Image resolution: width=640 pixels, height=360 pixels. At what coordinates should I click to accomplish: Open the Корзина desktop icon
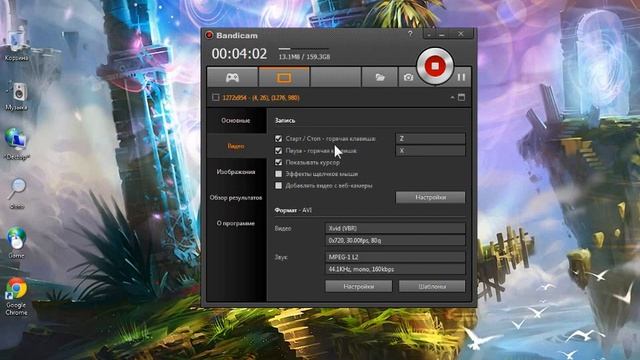pyautogui.click(x=16, y=46)
